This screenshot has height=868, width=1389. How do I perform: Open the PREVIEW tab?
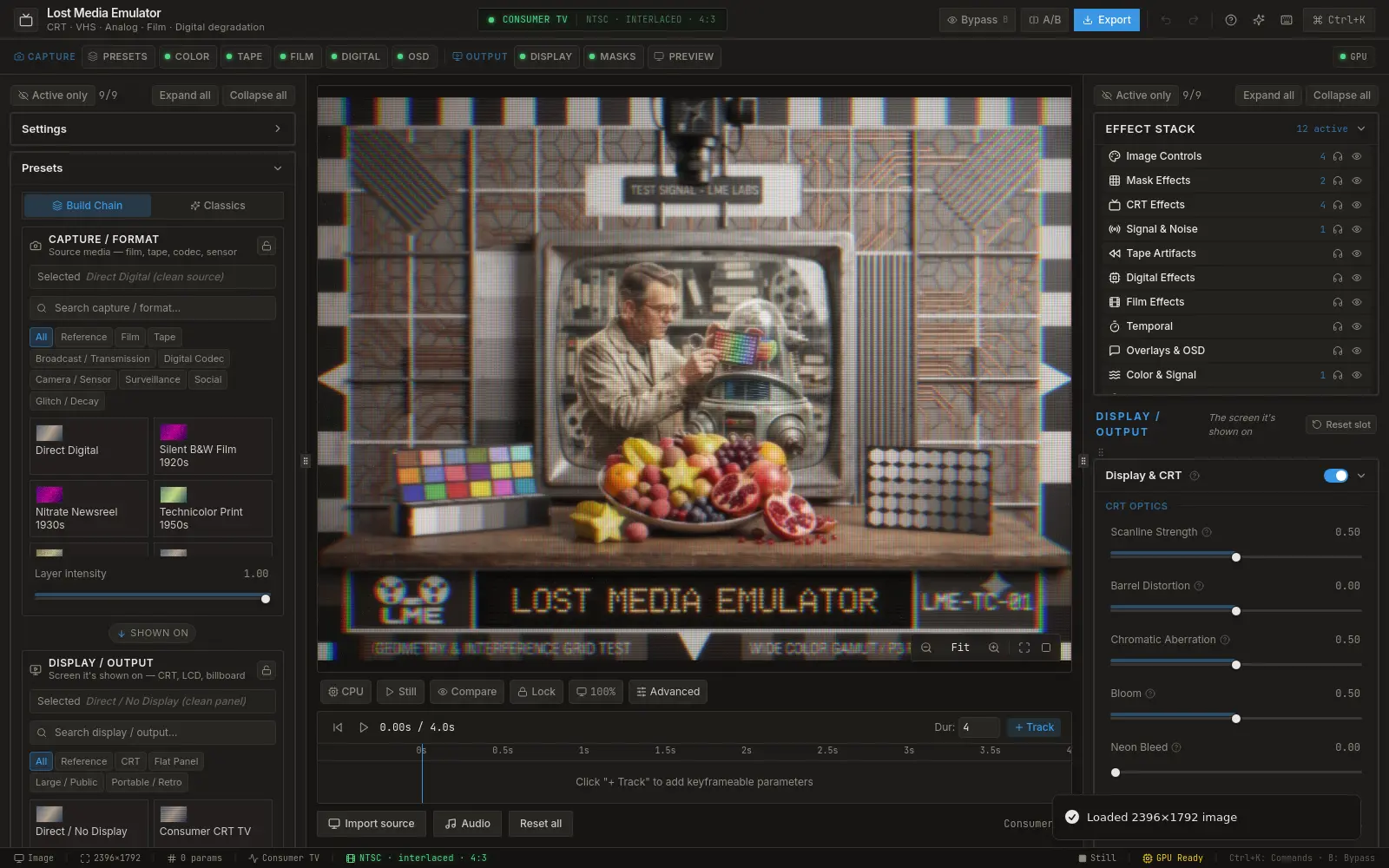[683, 56]
